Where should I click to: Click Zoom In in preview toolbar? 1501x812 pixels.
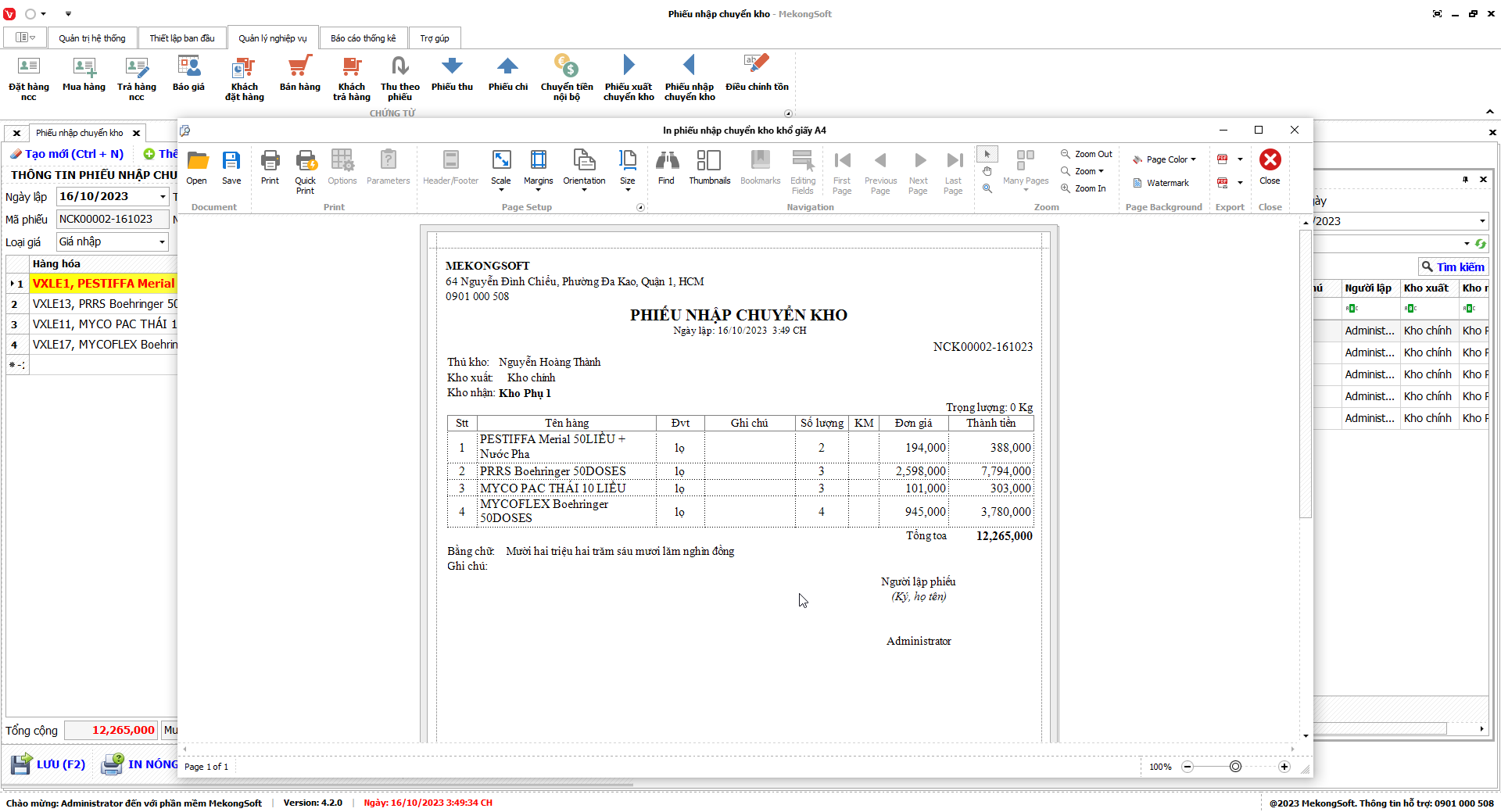pos(1084,188)
